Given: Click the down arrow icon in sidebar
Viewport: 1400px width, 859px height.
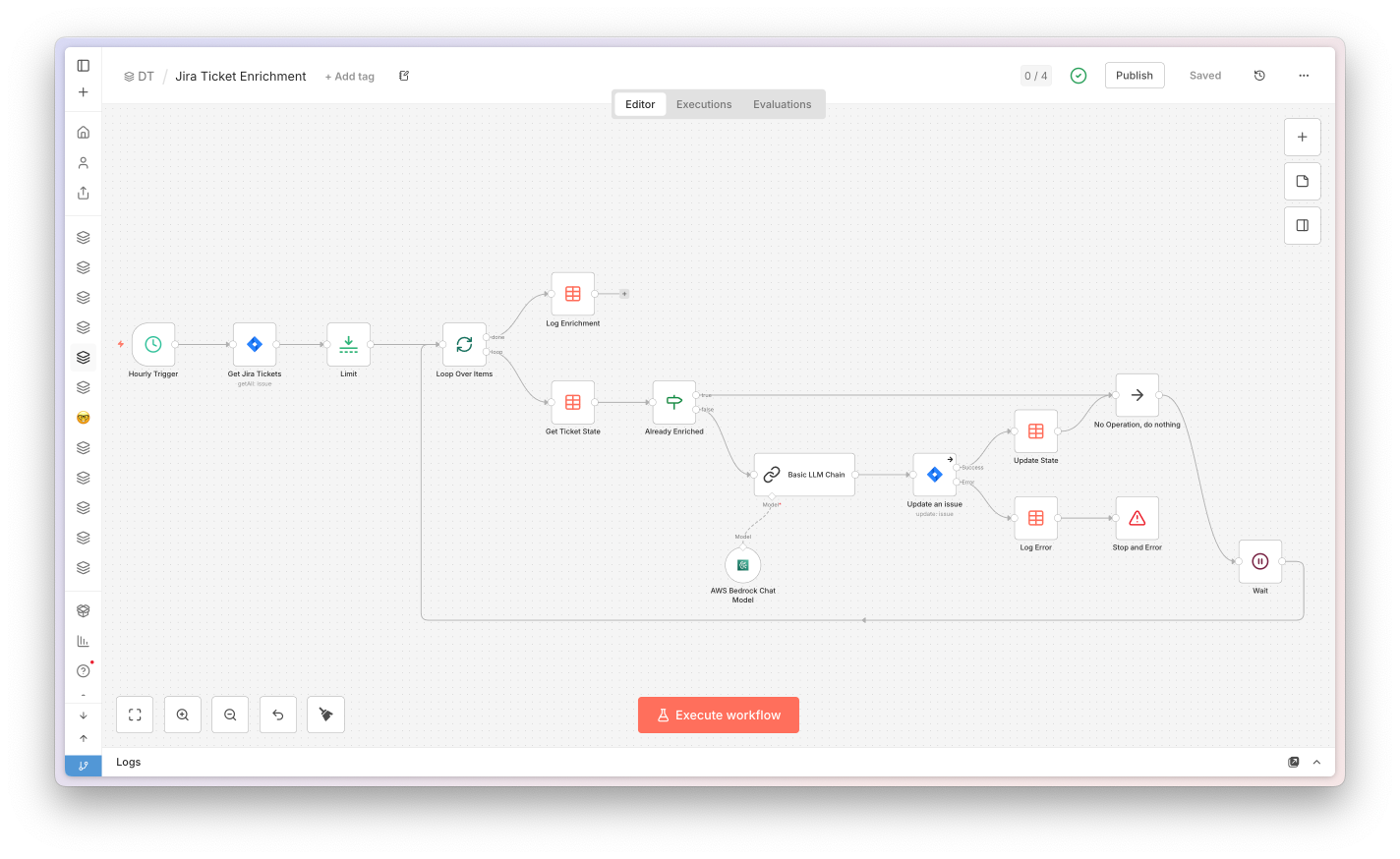Looking at the screenshot, I should [x=84, y=716].
